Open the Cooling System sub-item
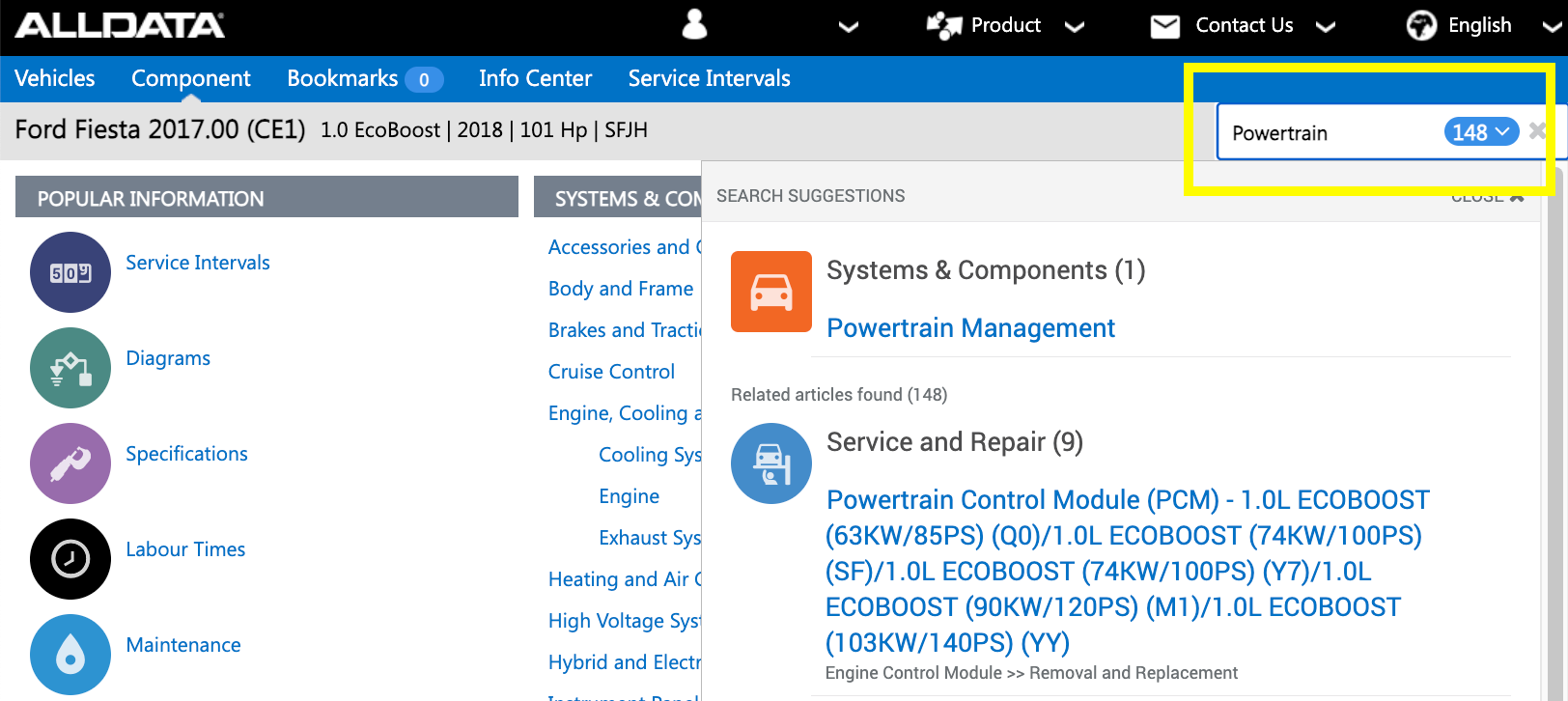 point(650,455)
